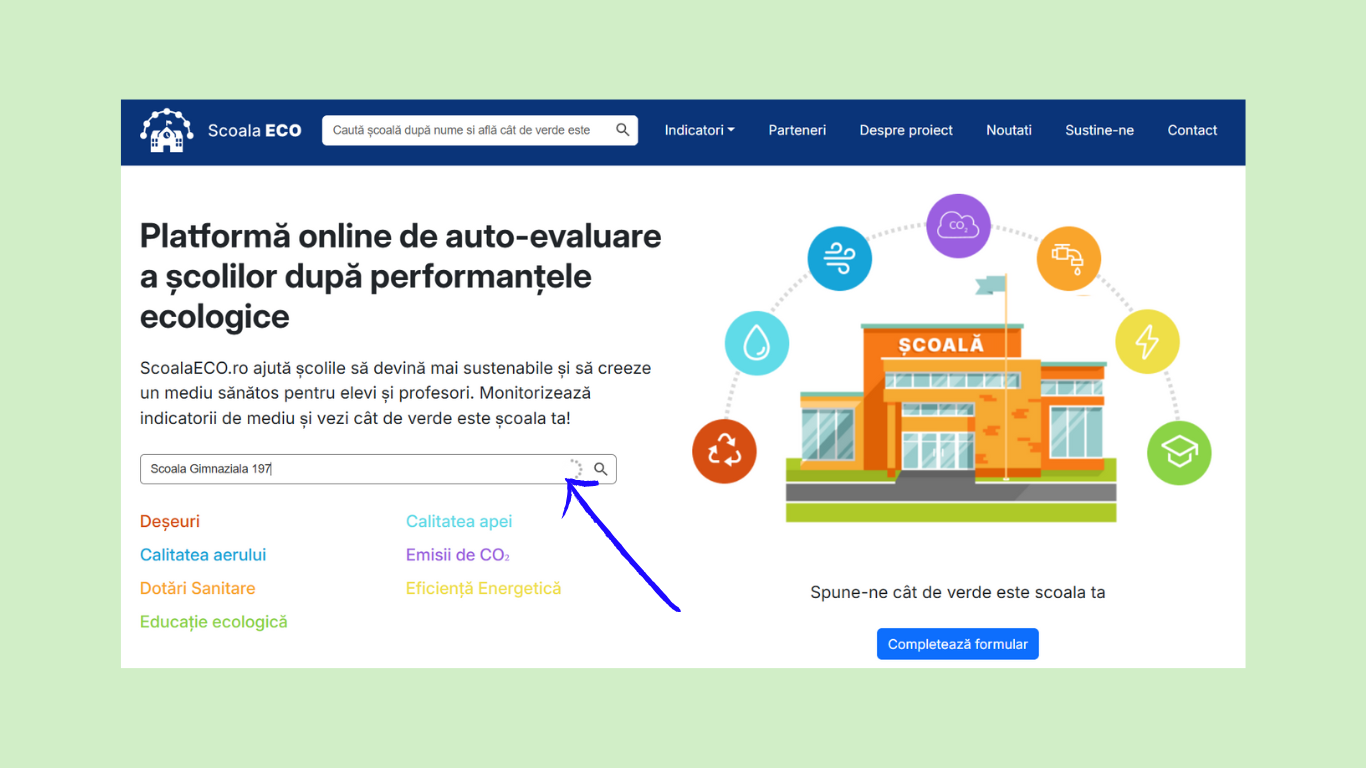Select the blue wind air quality icon

pos(839,258)
